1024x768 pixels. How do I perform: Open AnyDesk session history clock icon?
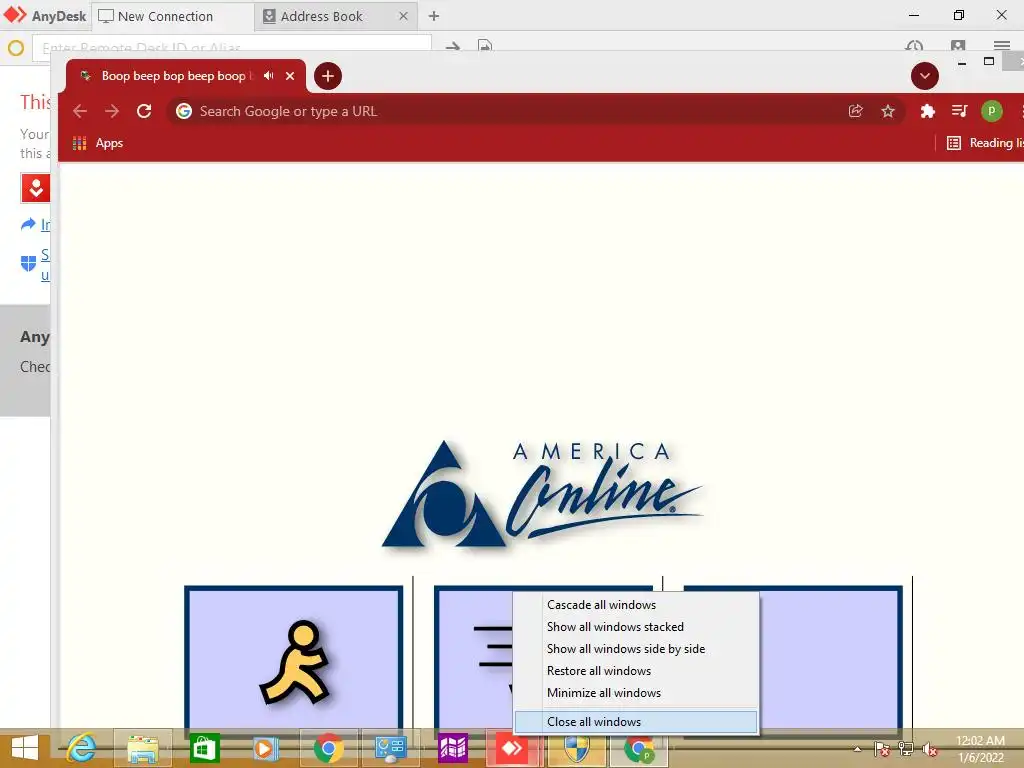[x=914, y=46]
